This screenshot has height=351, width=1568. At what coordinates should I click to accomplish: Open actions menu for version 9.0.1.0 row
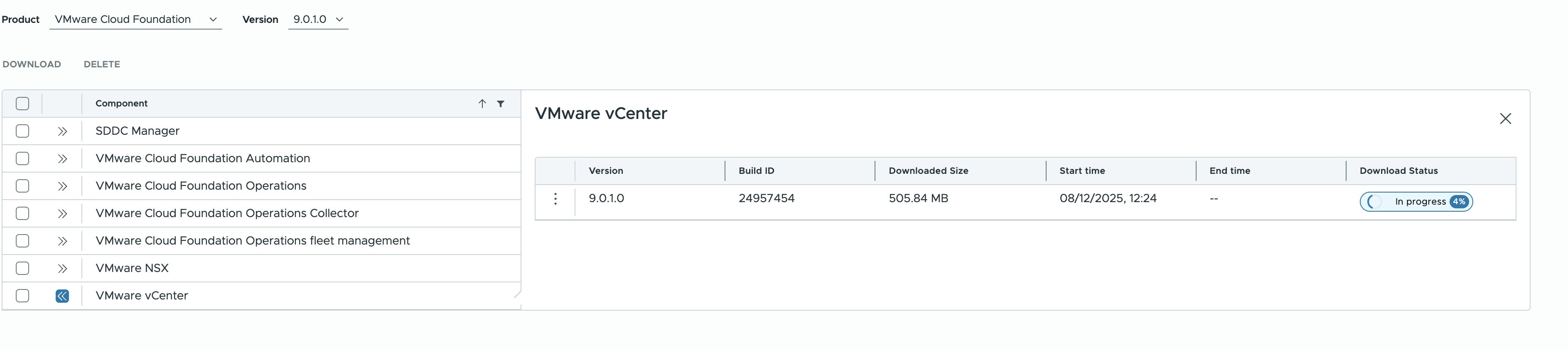click(555, 199)
